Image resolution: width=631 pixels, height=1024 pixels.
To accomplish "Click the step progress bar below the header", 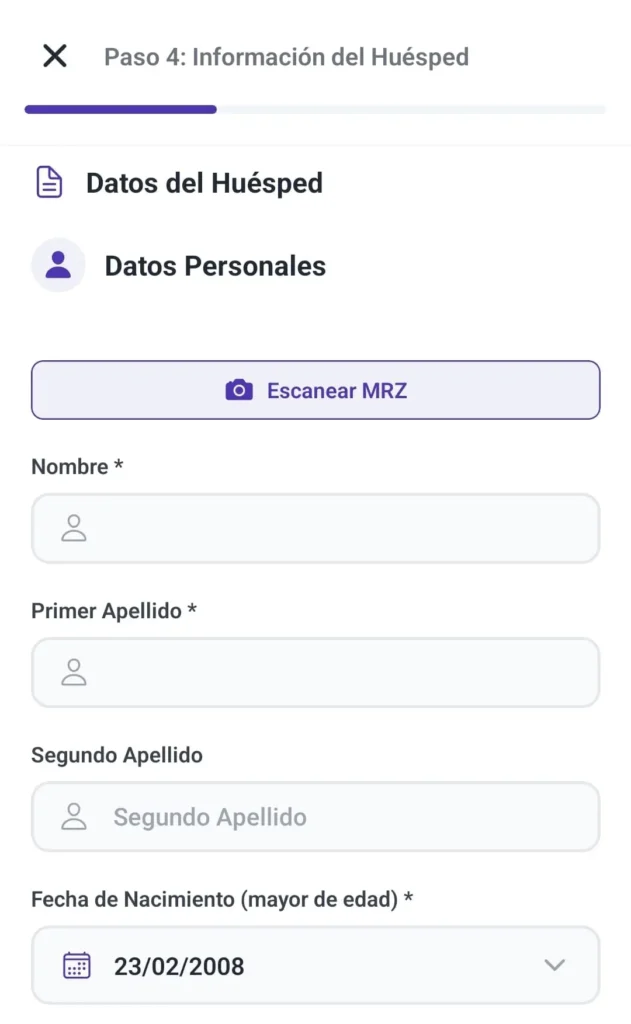I will pos(315,109).
